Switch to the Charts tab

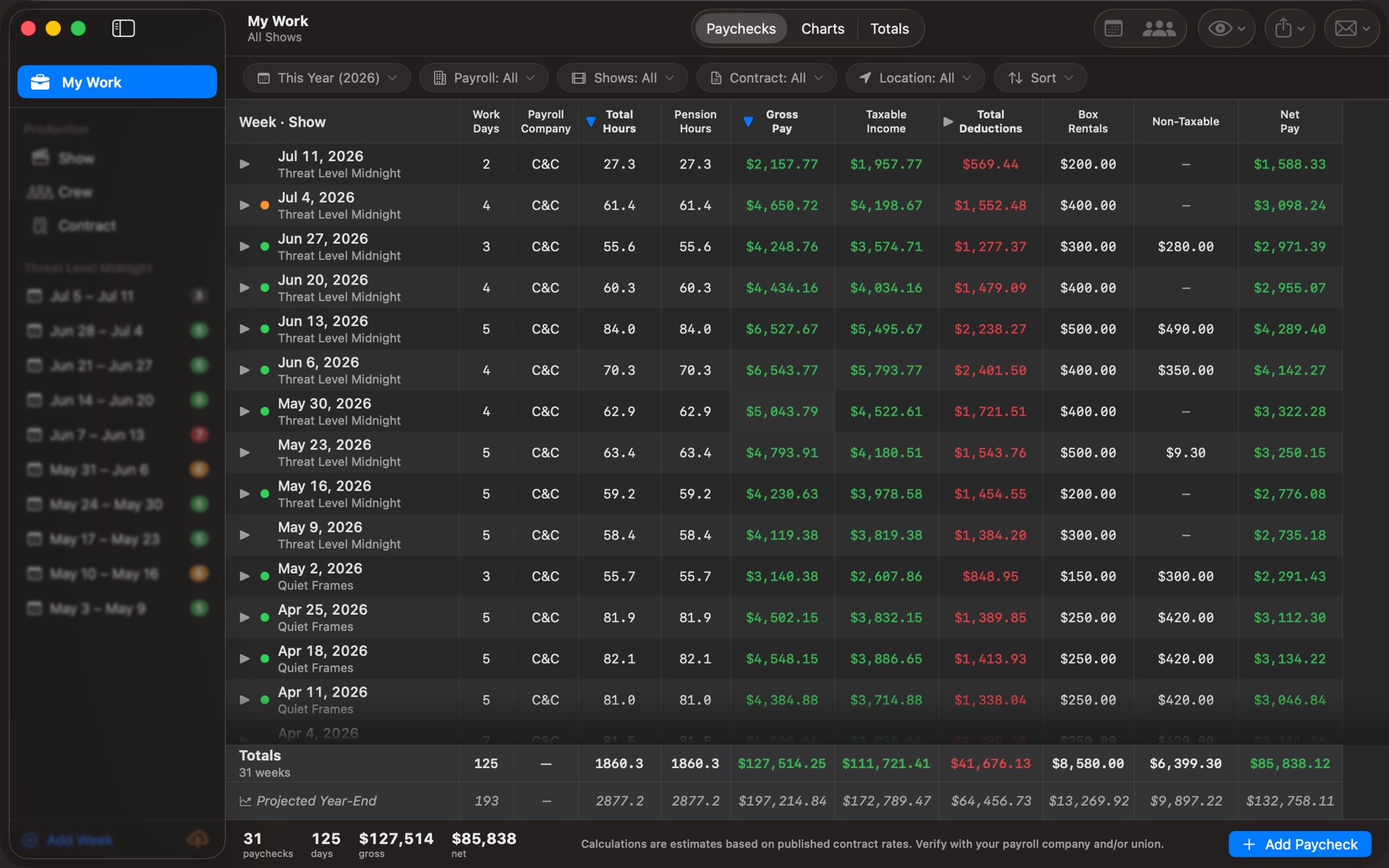click(x=823, y=28)
